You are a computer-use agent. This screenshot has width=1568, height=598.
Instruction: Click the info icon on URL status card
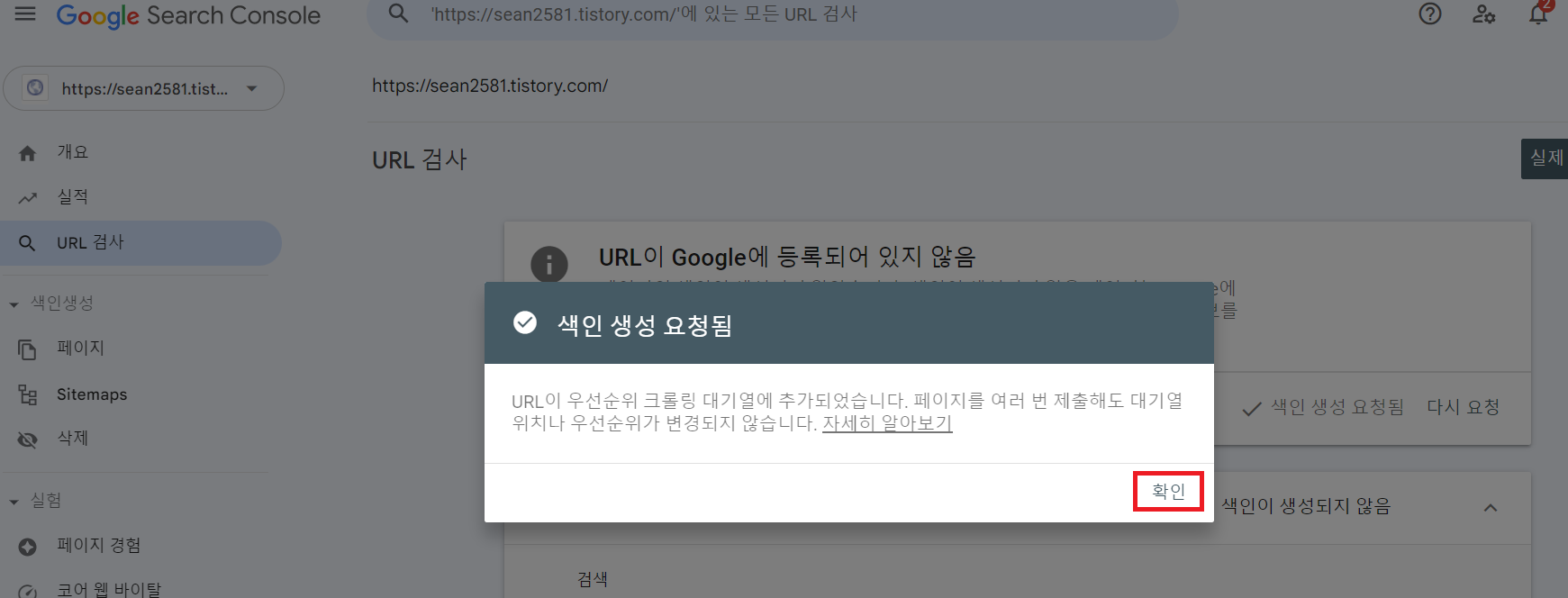click(549, 265)
